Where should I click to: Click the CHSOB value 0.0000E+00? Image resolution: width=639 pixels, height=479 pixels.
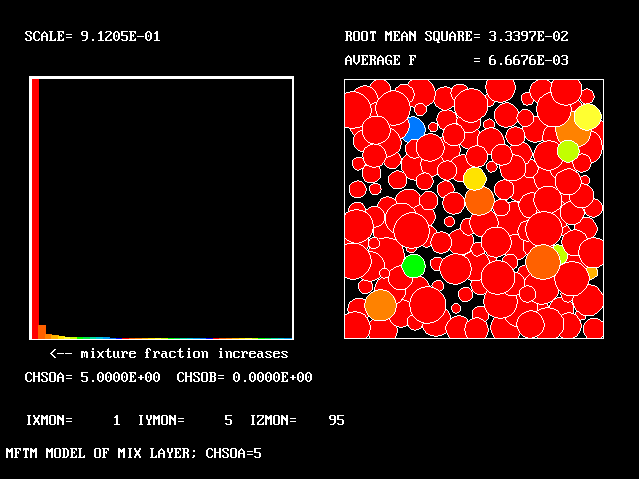272,378
